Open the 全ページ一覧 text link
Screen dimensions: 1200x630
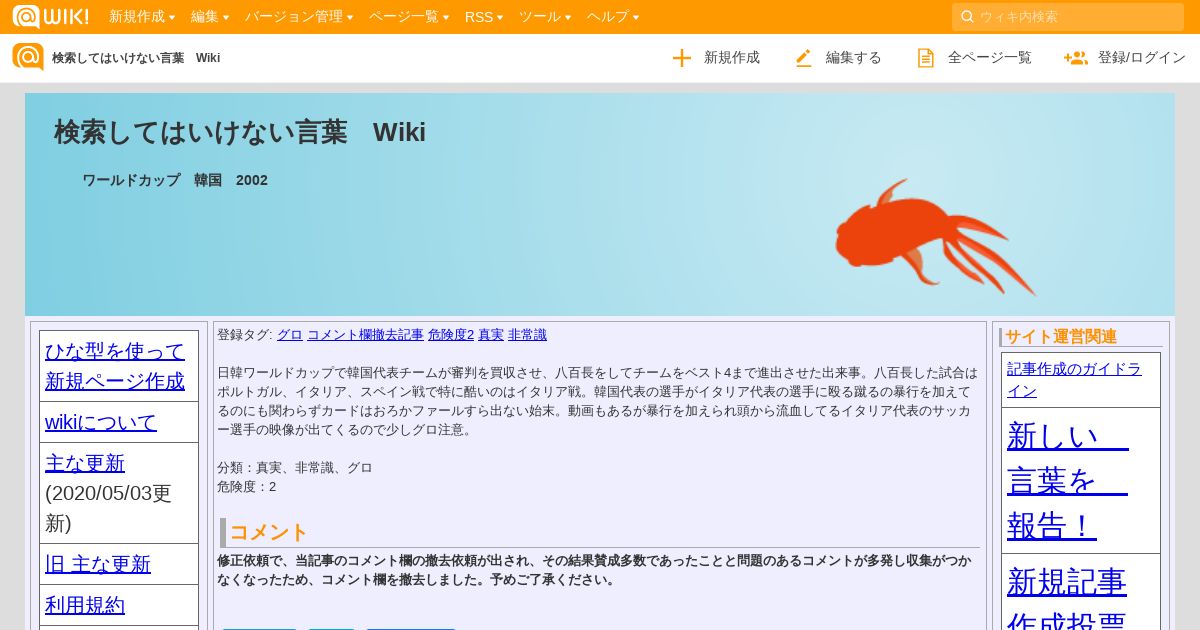click(x=990, y=58)
